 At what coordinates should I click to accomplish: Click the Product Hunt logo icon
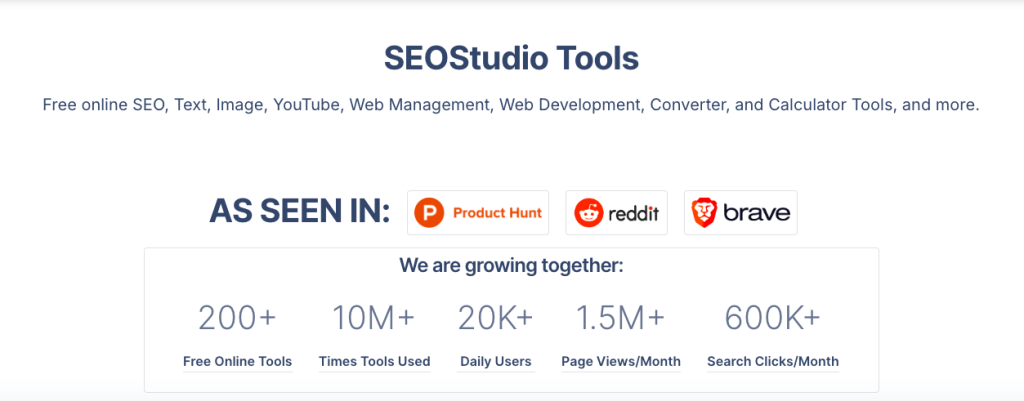(430, 213)
